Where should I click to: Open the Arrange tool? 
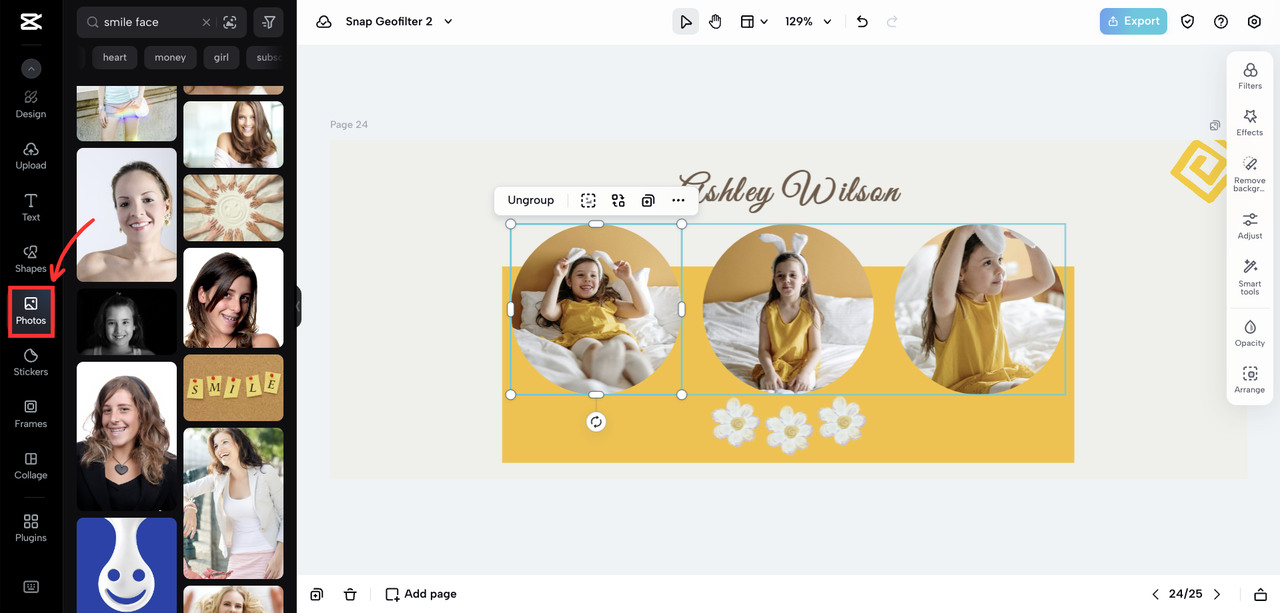[x=1250, y=380]
